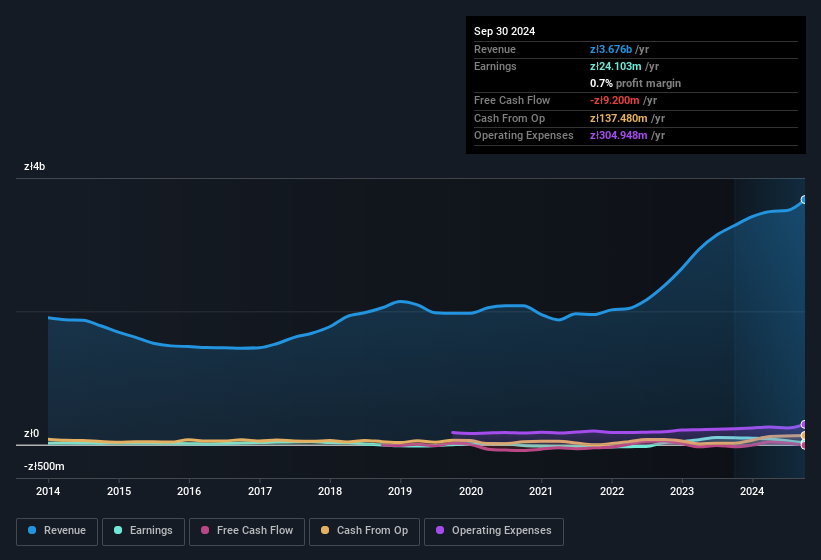Click the 0.7% profit margin text

pos(635,83)
